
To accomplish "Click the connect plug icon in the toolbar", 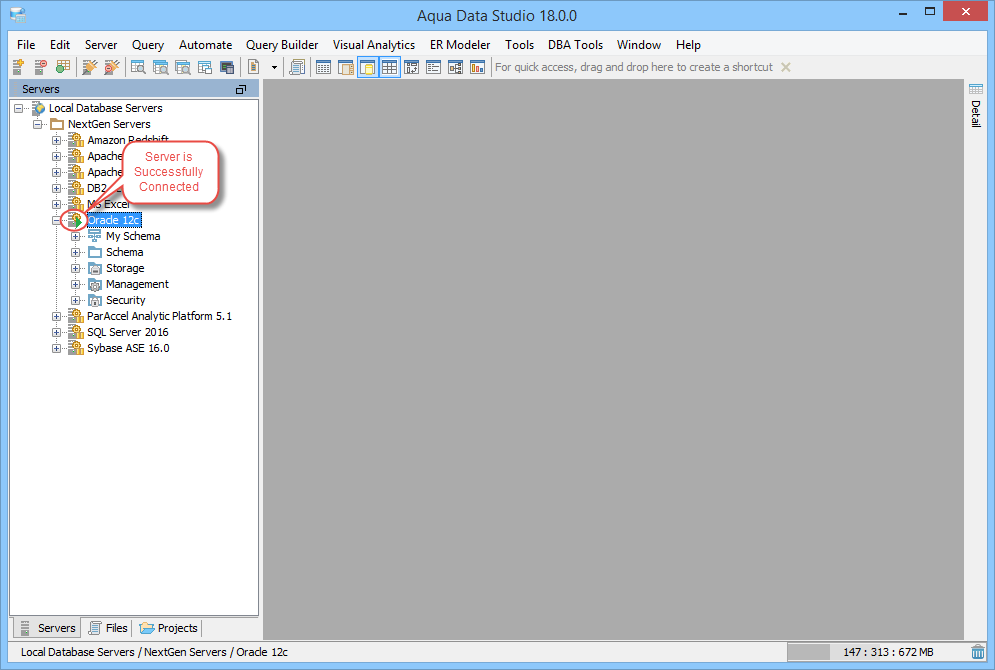I will pyautogui.click(x=89, y=67).
